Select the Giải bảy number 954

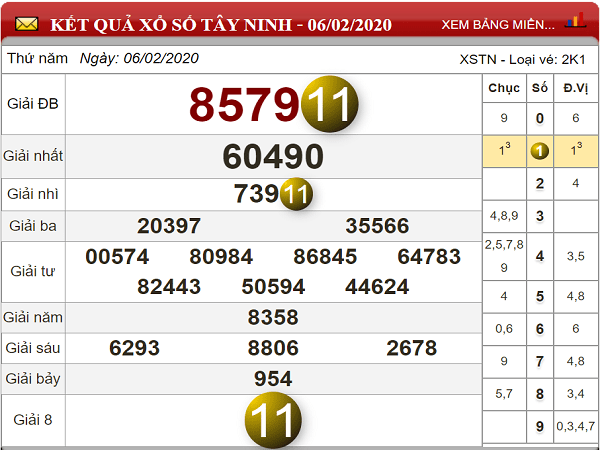click(x=273, y=378)
